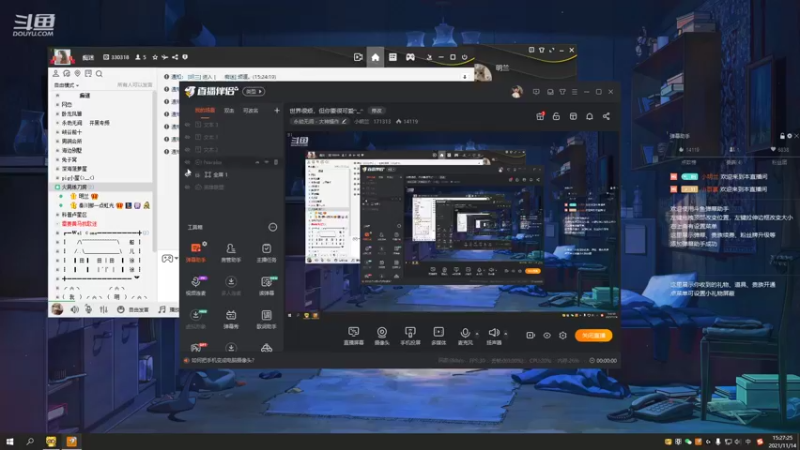Expand the pig小屋 channel

(x=57, y=178)
